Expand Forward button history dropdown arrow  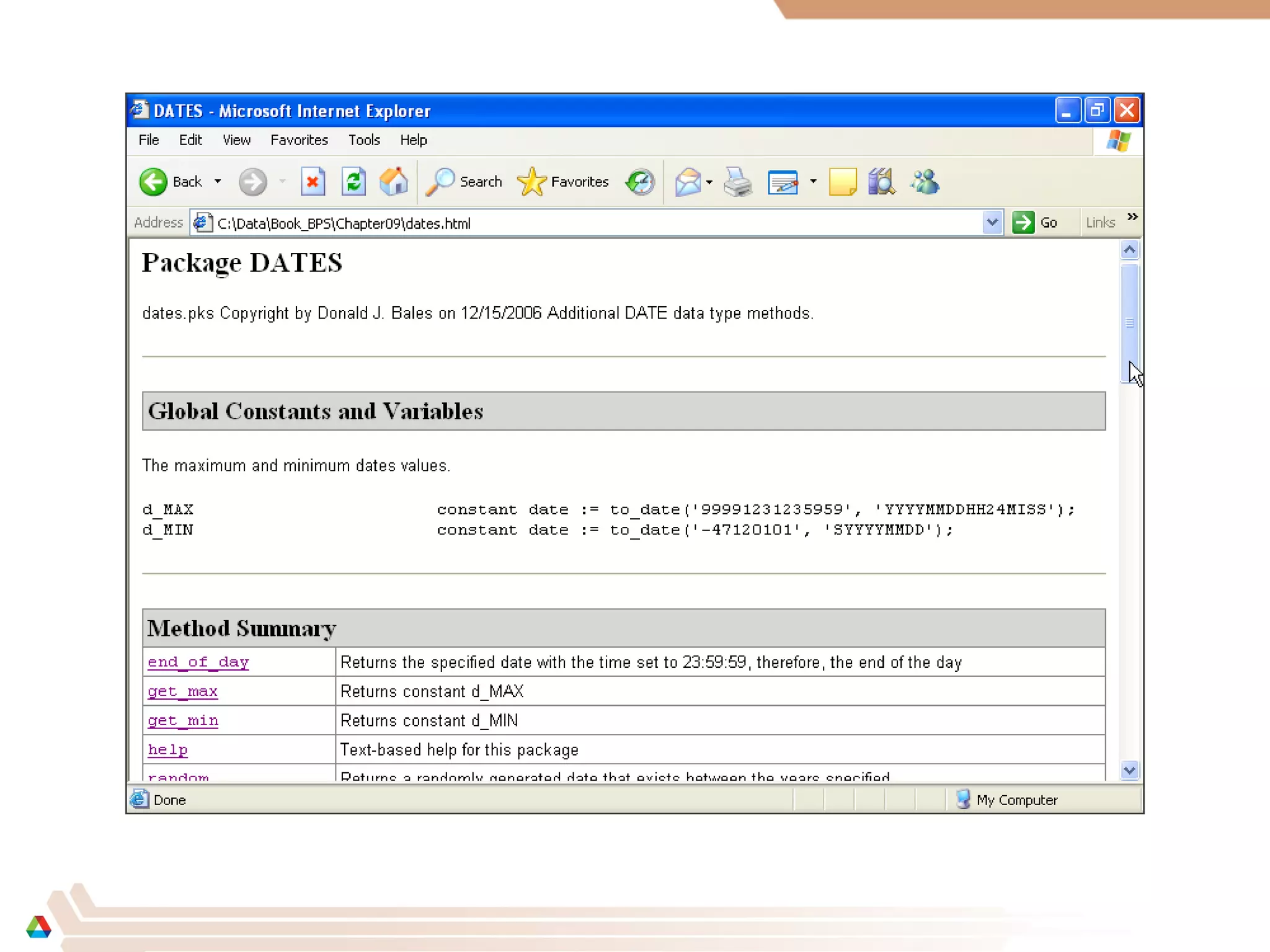283,182
